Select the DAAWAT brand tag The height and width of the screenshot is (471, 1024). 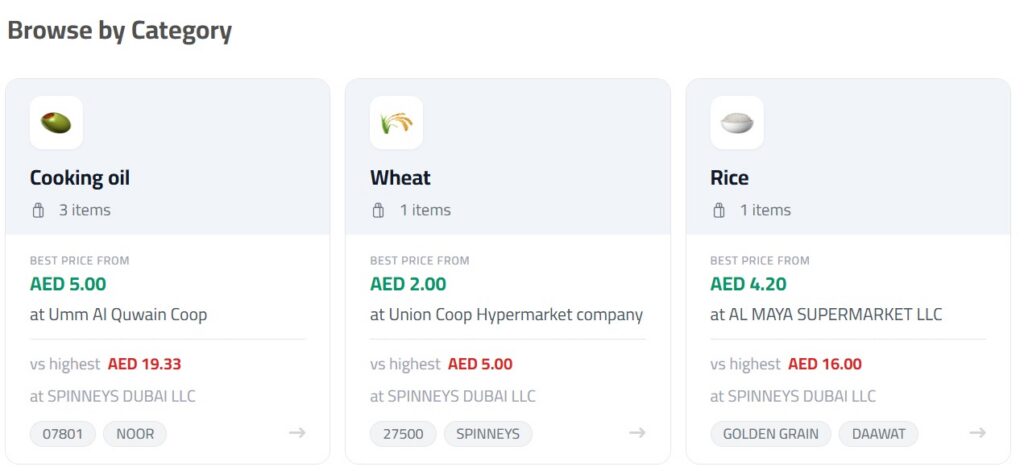(x=878, y=434)
